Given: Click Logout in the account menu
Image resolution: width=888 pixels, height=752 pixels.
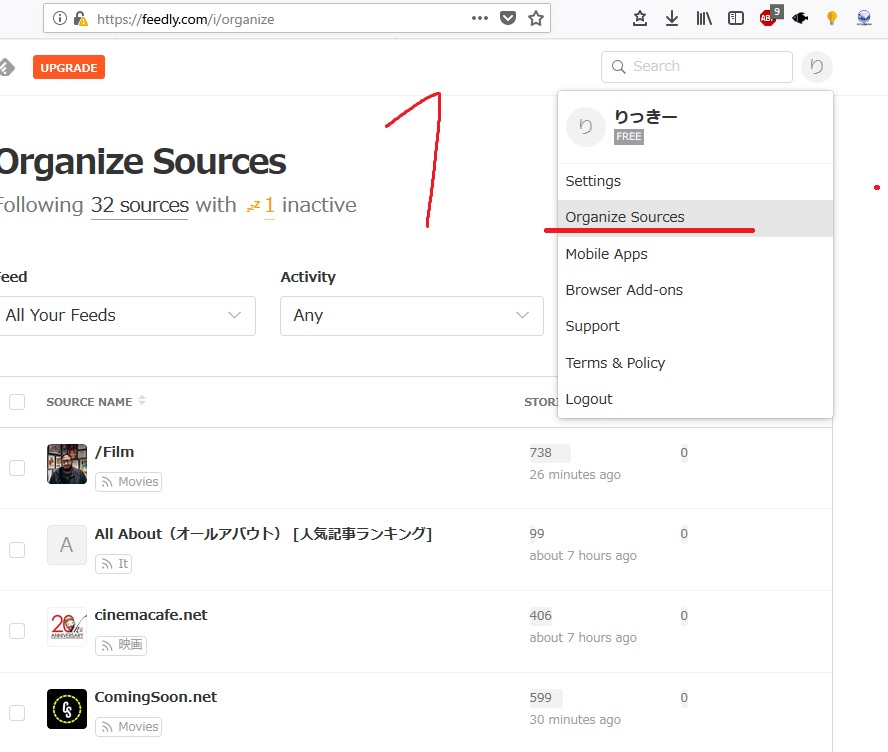Looking at the screenshot, I should (695, 399).
